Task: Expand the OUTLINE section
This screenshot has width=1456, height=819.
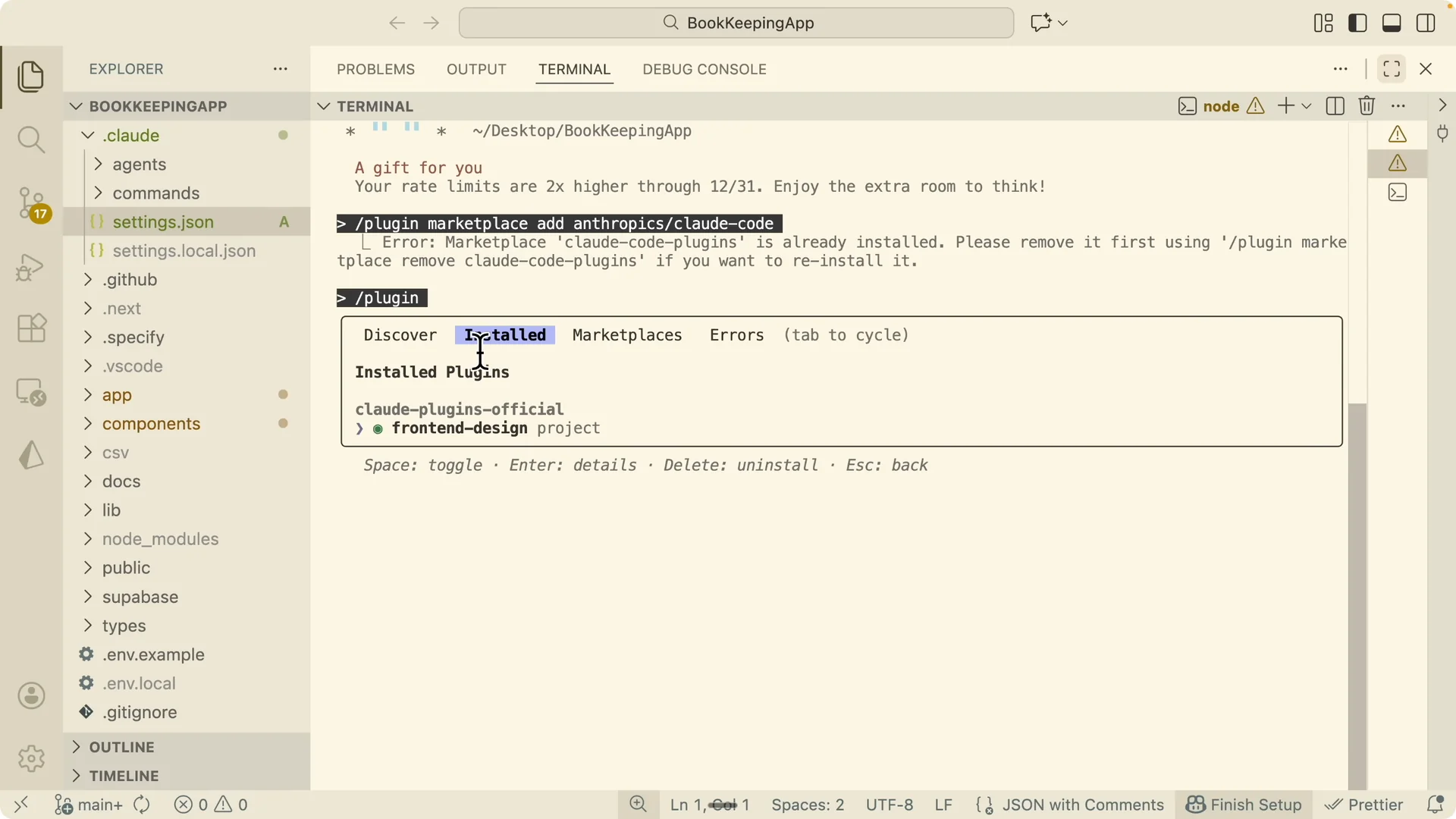Action: (121, 747)
